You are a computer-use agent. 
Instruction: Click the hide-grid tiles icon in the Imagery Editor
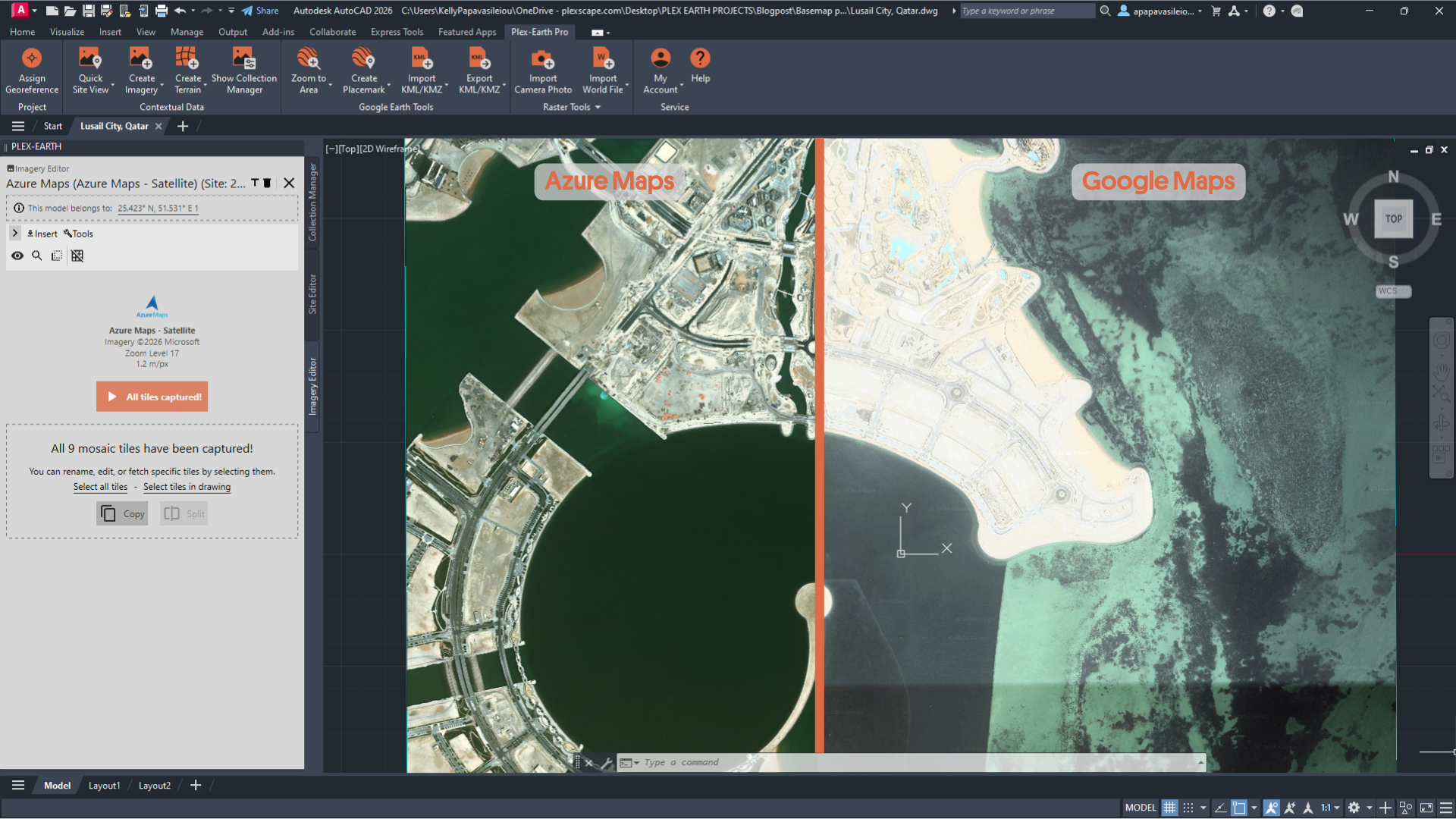click(77, 256)
